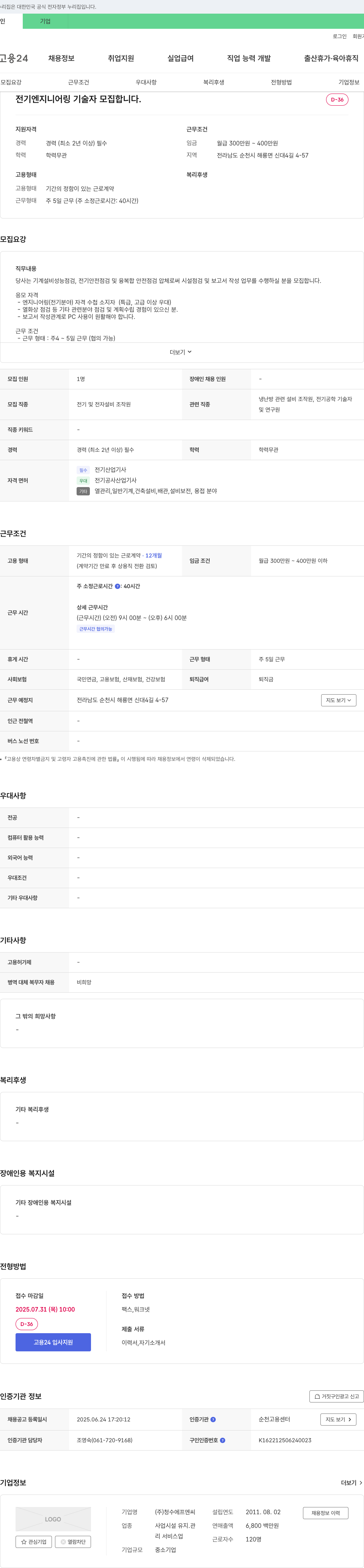The width and height of the screenshot is (364, 1568).
Task: Open the 인증기관 help icon
Action: [213, 1420]
